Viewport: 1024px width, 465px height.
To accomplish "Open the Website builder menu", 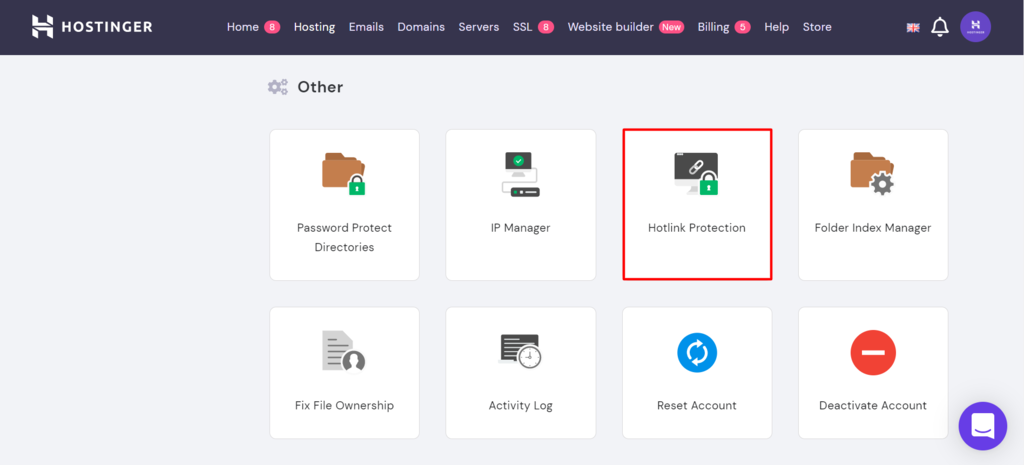I will point(610,27).
